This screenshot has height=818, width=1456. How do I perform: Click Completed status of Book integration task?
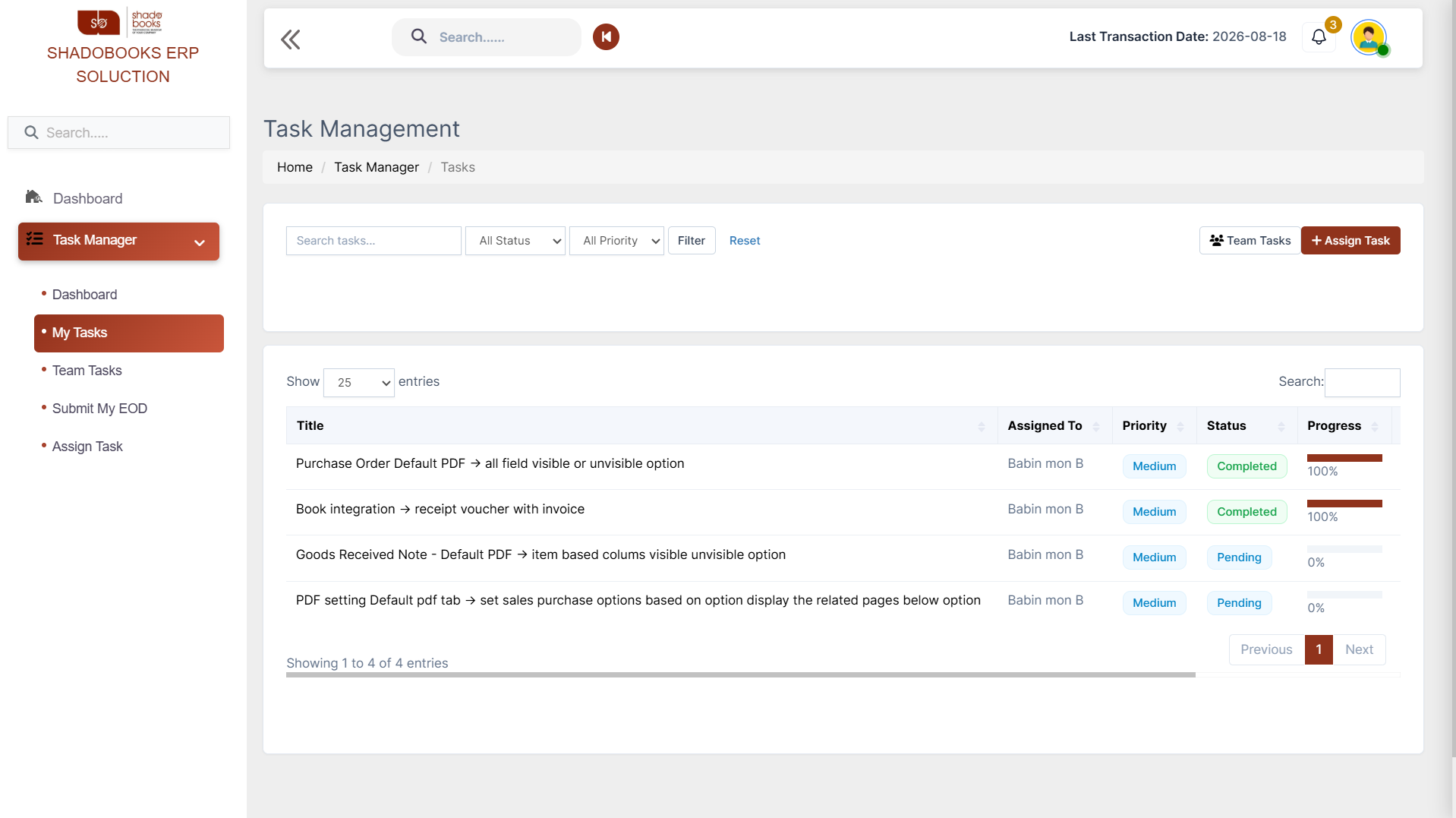click(1246, 512)
